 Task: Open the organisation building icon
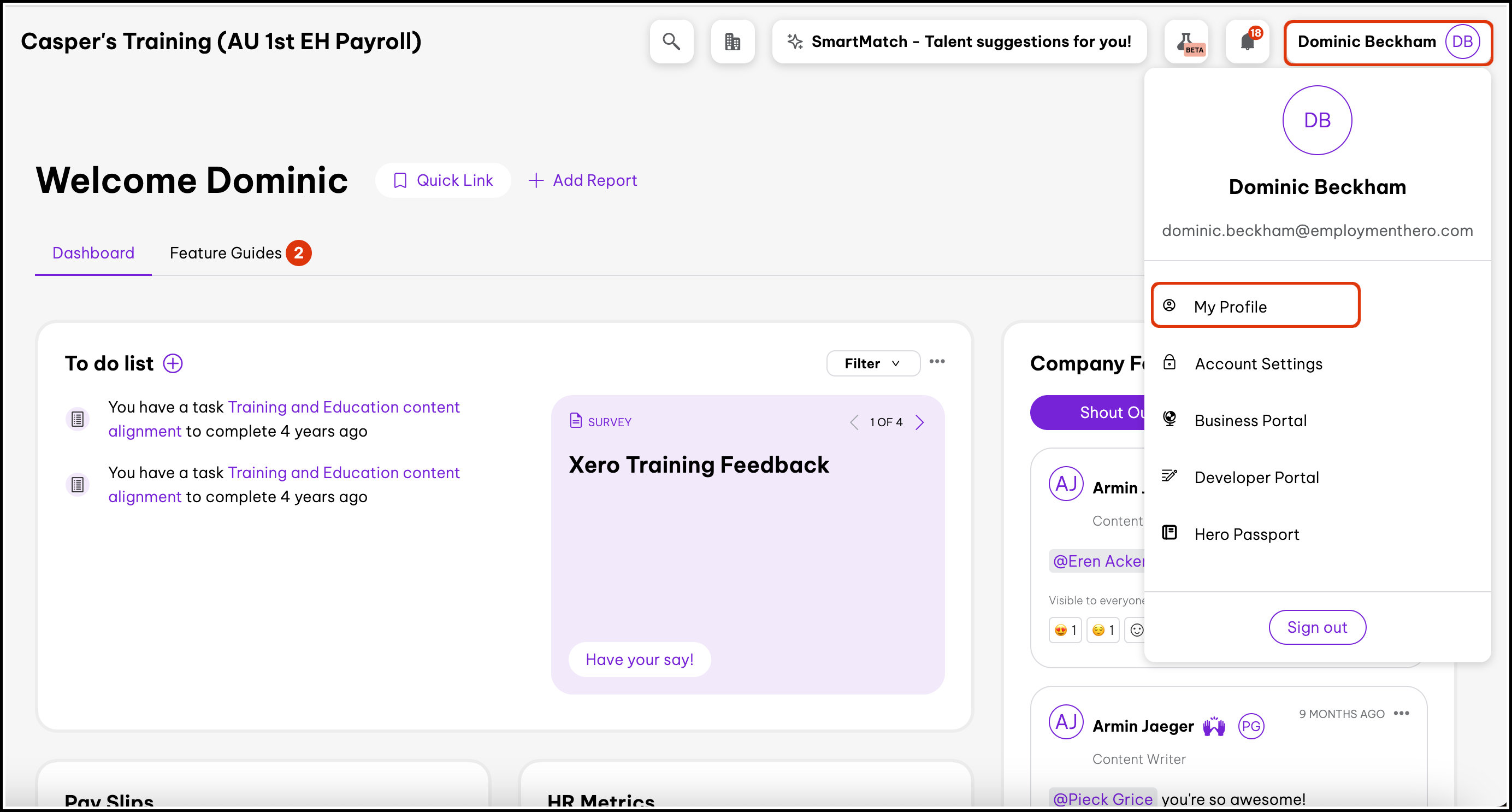(732, 42)
